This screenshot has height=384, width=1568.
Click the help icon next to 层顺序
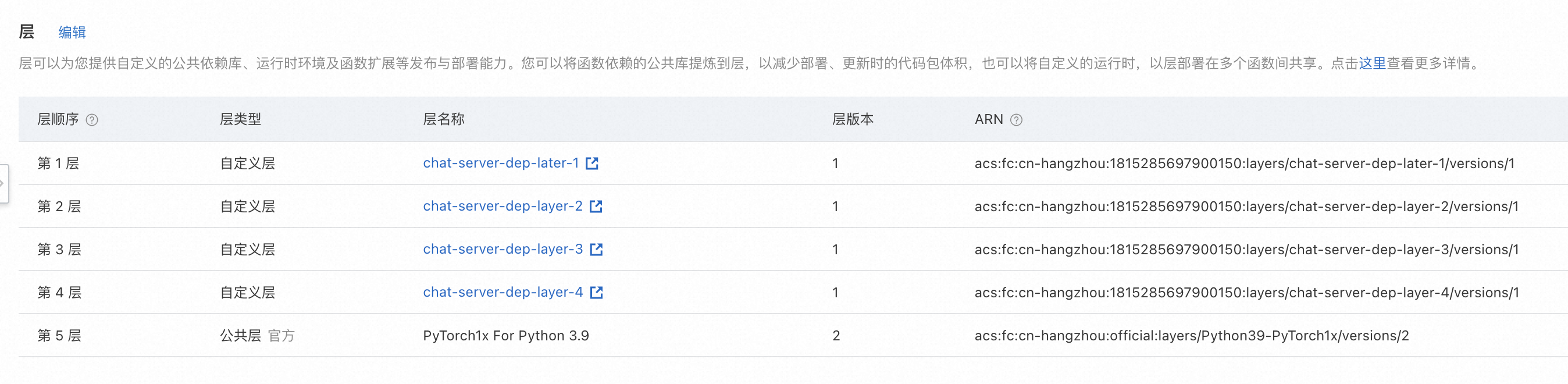click(92, 120)
